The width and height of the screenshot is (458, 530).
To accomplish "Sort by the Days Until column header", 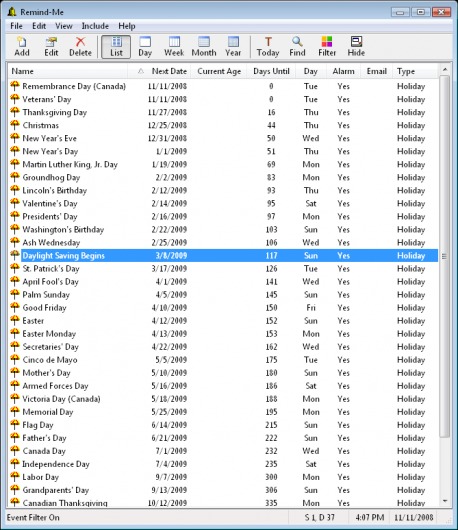I will click(271, 71).
